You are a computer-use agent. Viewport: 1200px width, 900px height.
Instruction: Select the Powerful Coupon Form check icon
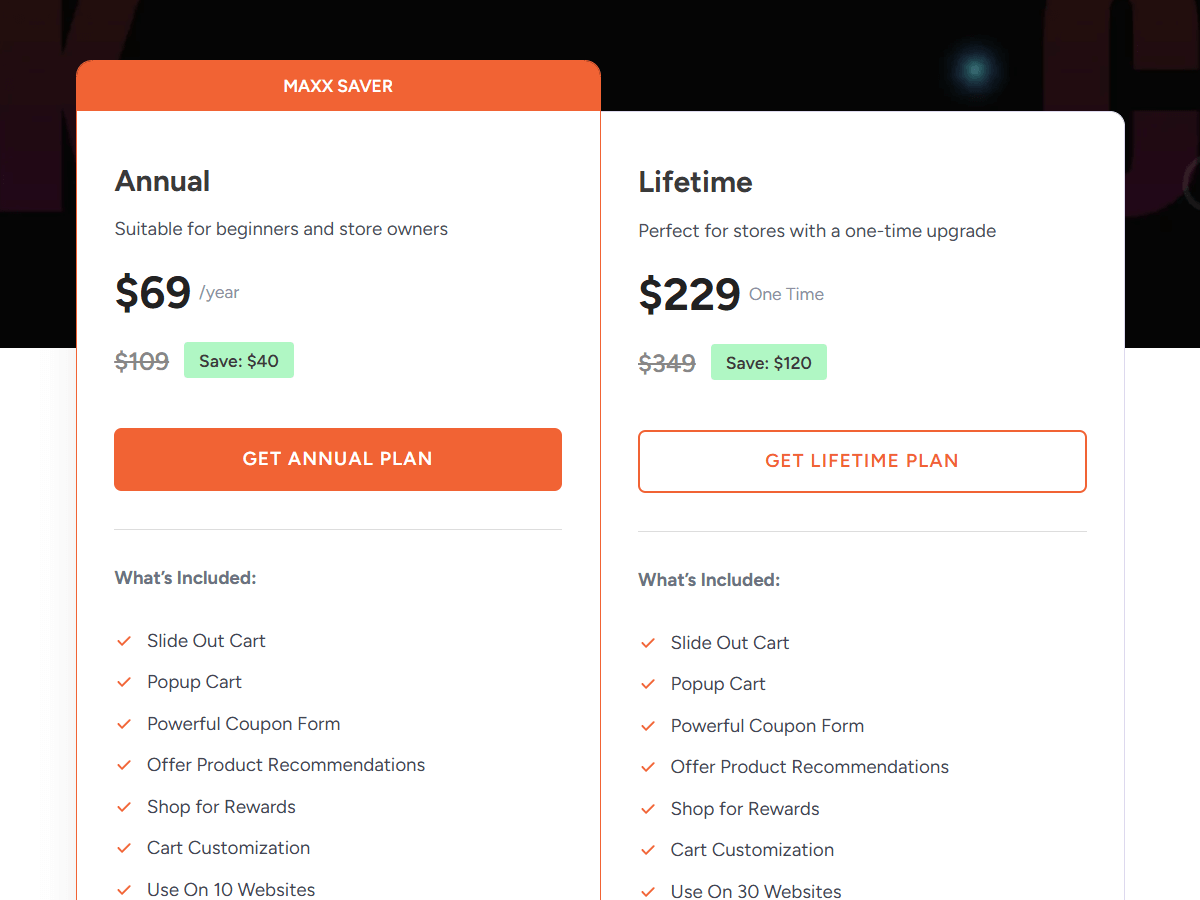124,723
